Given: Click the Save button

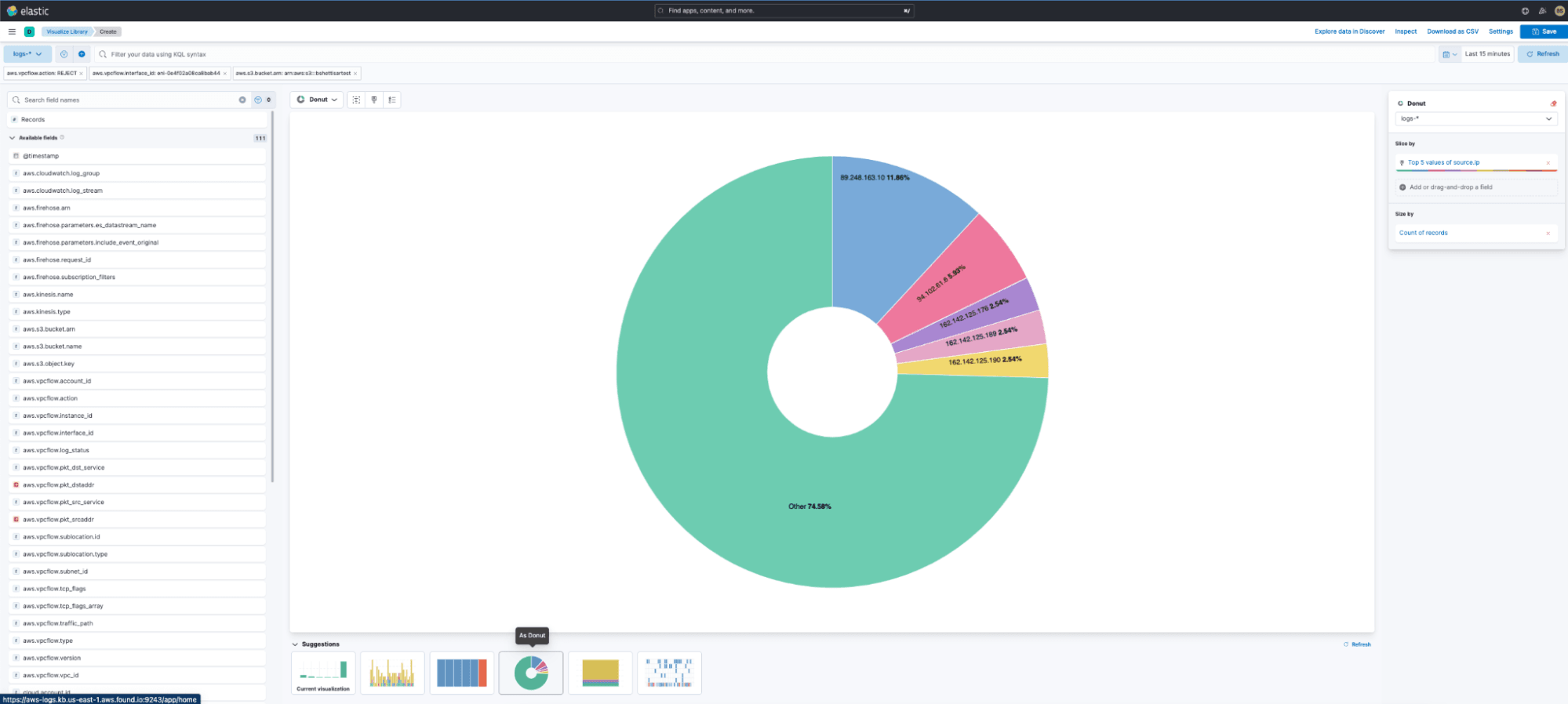Looking at the screenshot, I should tap(1544, 31).
